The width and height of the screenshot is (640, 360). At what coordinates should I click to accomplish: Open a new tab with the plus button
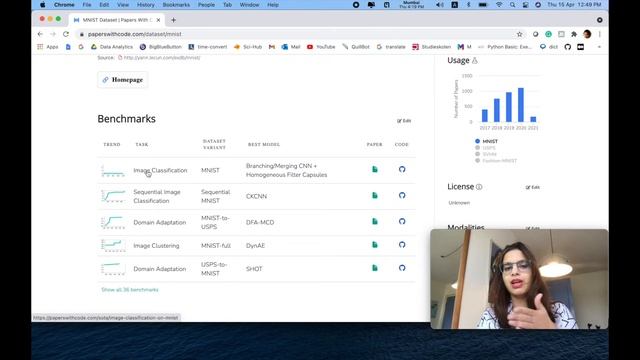173,20
